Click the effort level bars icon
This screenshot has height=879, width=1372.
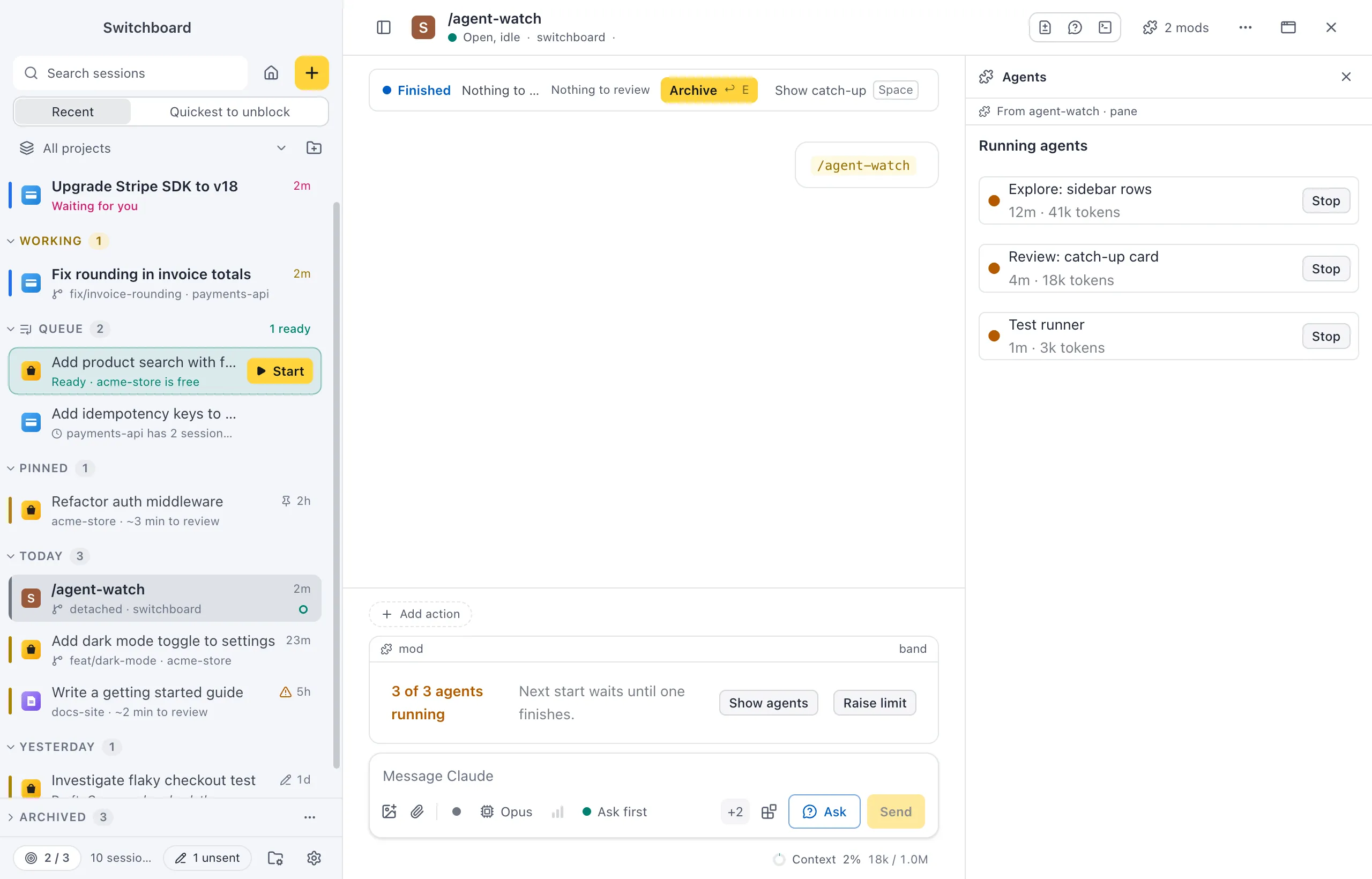tap(557, 811)
